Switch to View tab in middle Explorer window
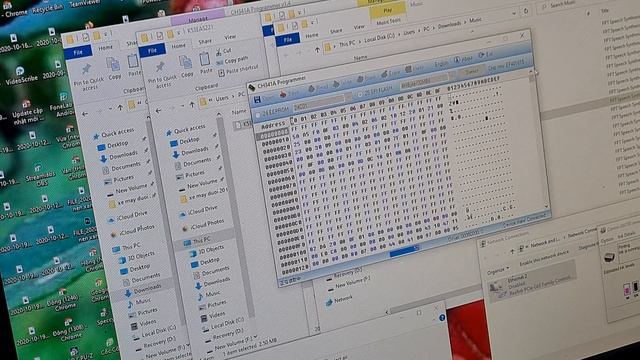 pyautogui.click(x=230, y=37)
